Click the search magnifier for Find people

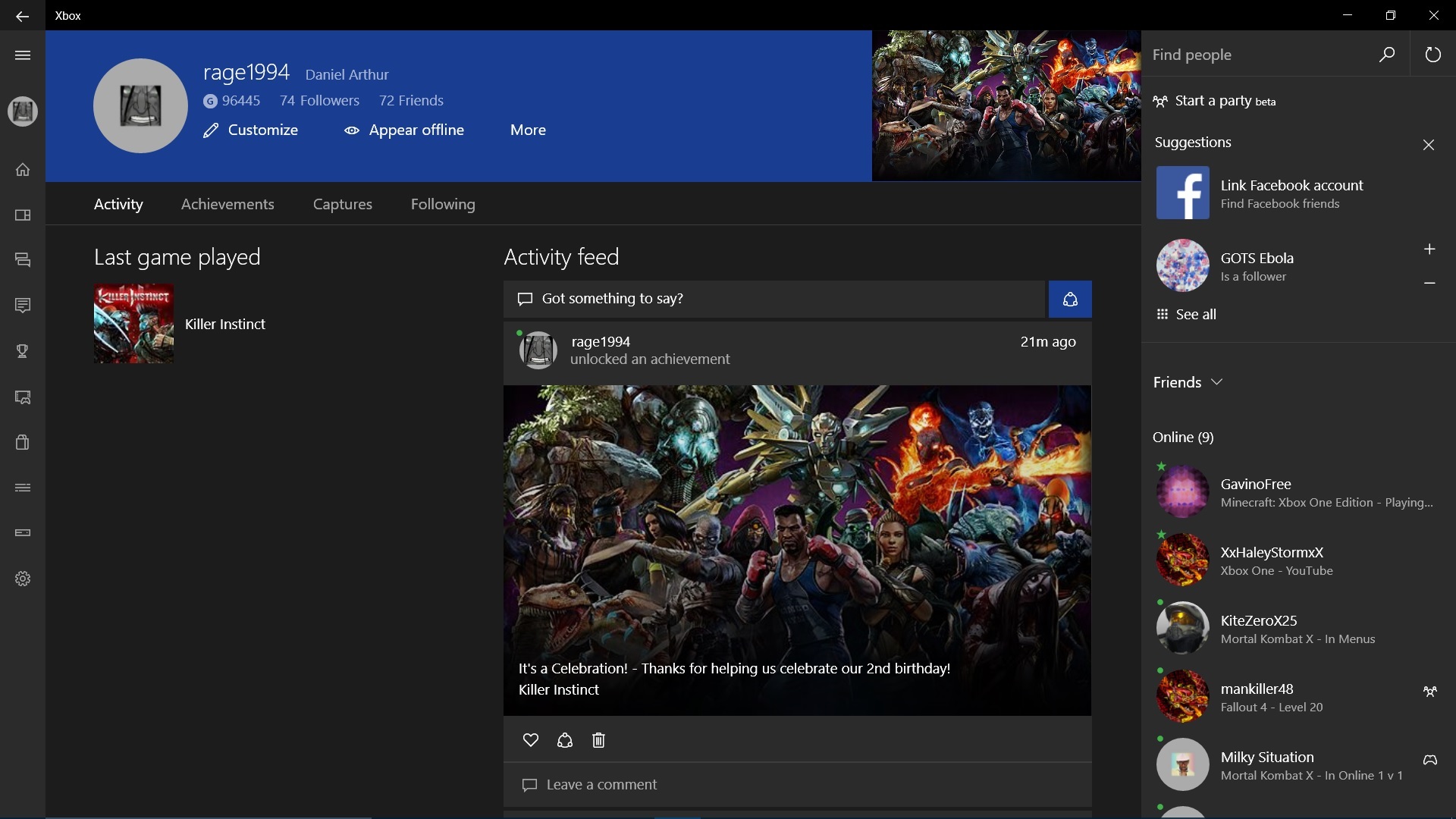[x=1386, y=55]
